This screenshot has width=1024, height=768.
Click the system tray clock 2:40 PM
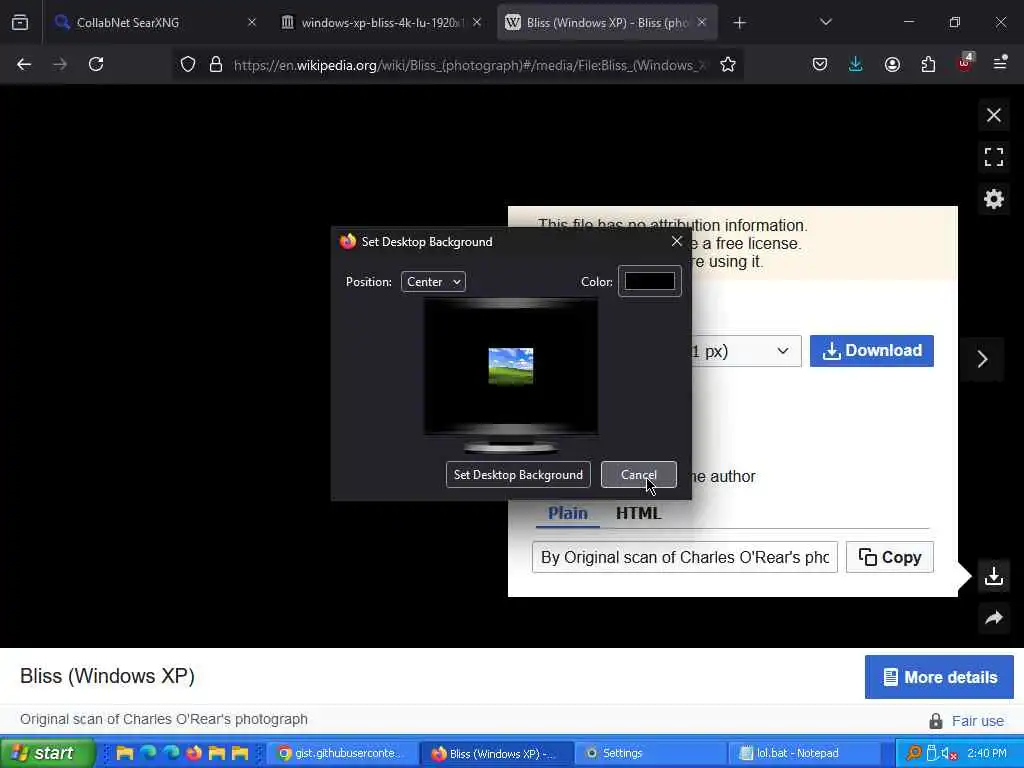(987, 753)
